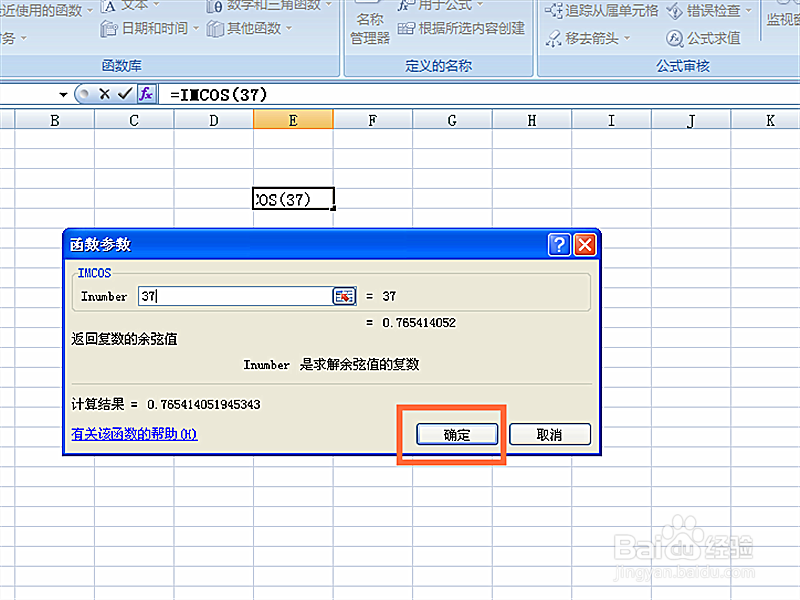Image resolution: width=800 pixels, height=600 pixels.
Task: Click the 移去箭头 icon
Action: pos(554,39)
